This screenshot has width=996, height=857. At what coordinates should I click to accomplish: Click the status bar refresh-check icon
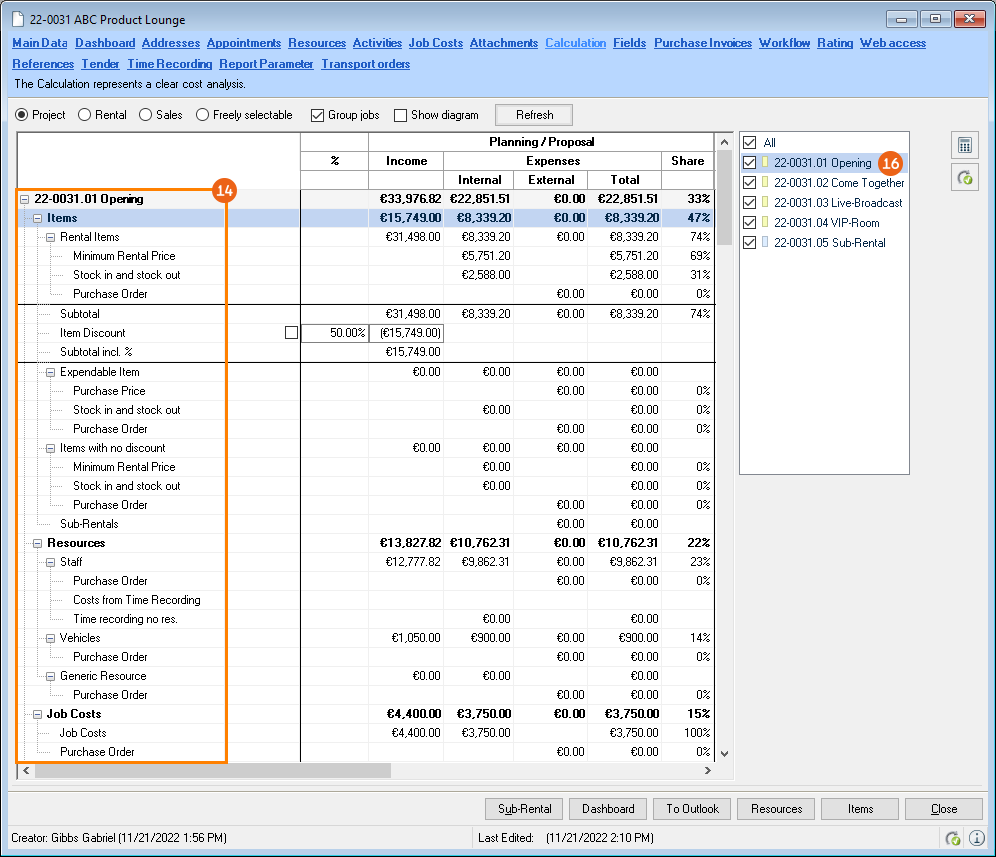tap(953, 838)
